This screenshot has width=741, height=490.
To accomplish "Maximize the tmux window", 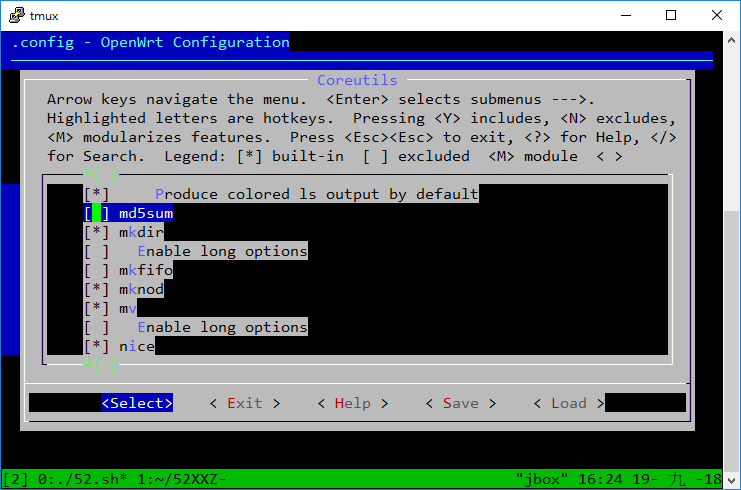I will click(x=671, y=15).
